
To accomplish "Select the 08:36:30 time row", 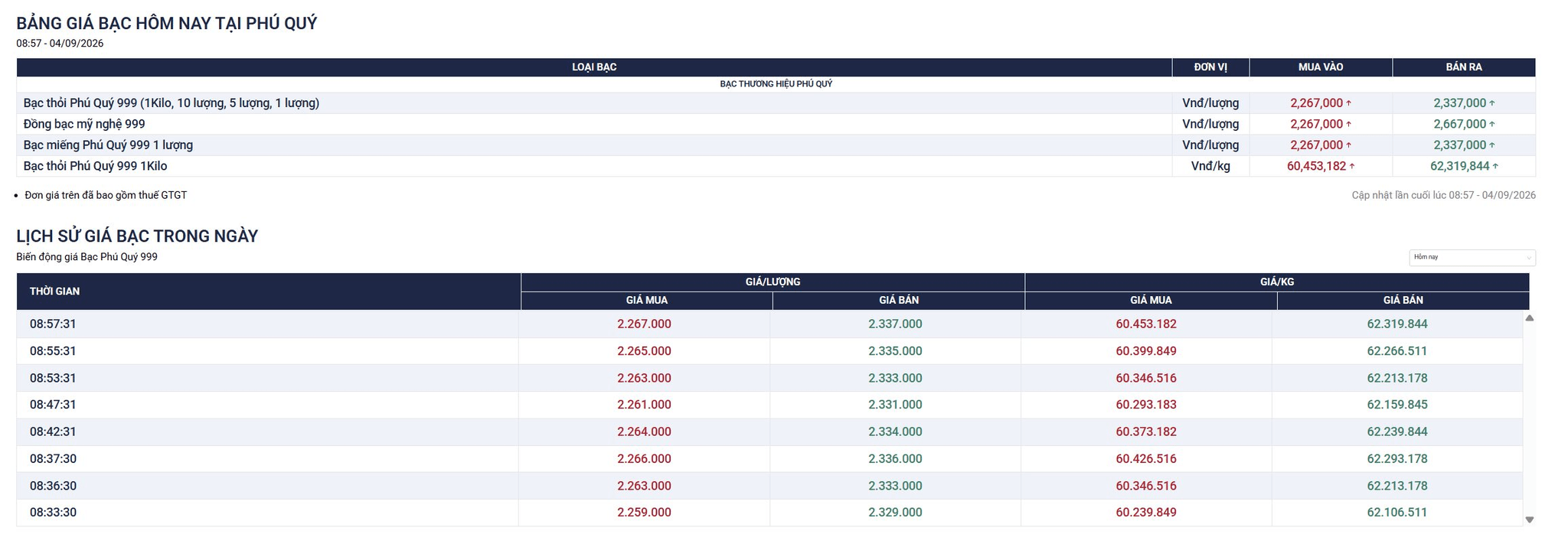I will click(x=769, y=486).
